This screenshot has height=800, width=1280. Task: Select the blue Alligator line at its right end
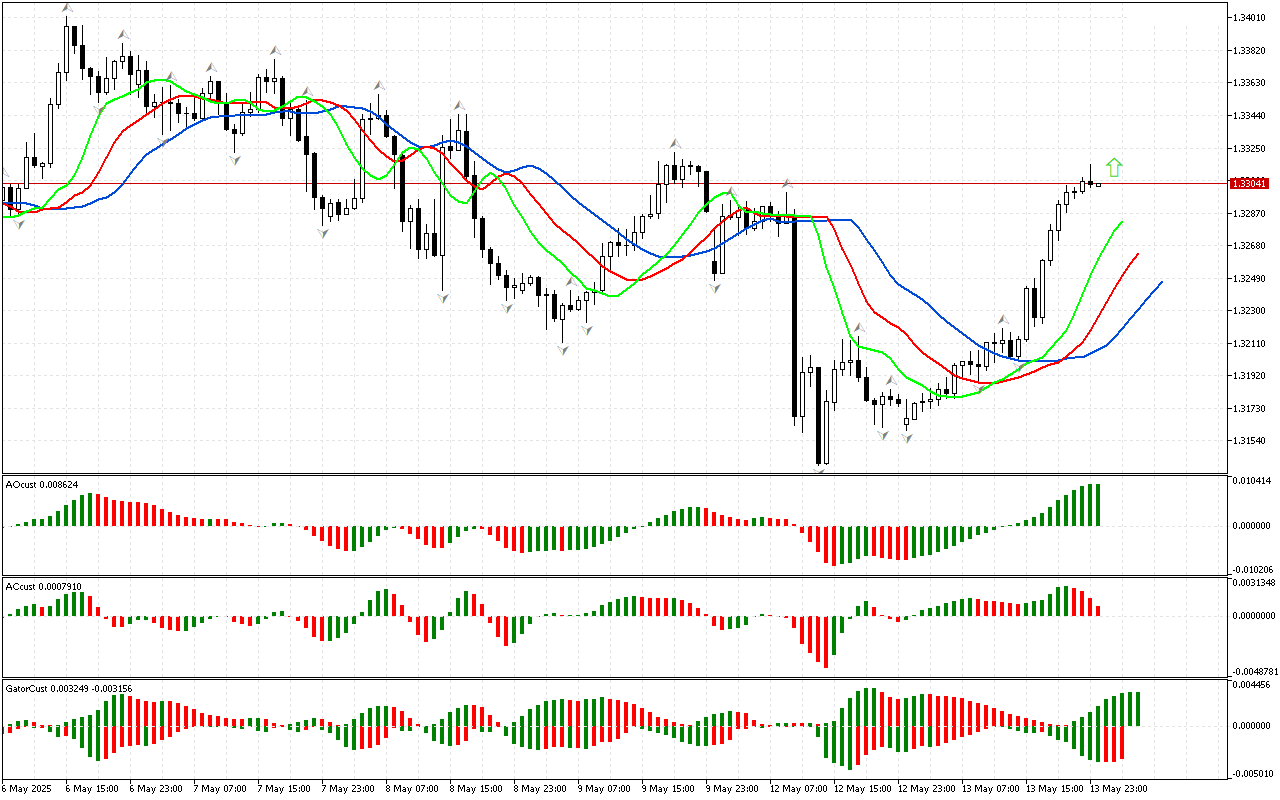pos(1160,283)
